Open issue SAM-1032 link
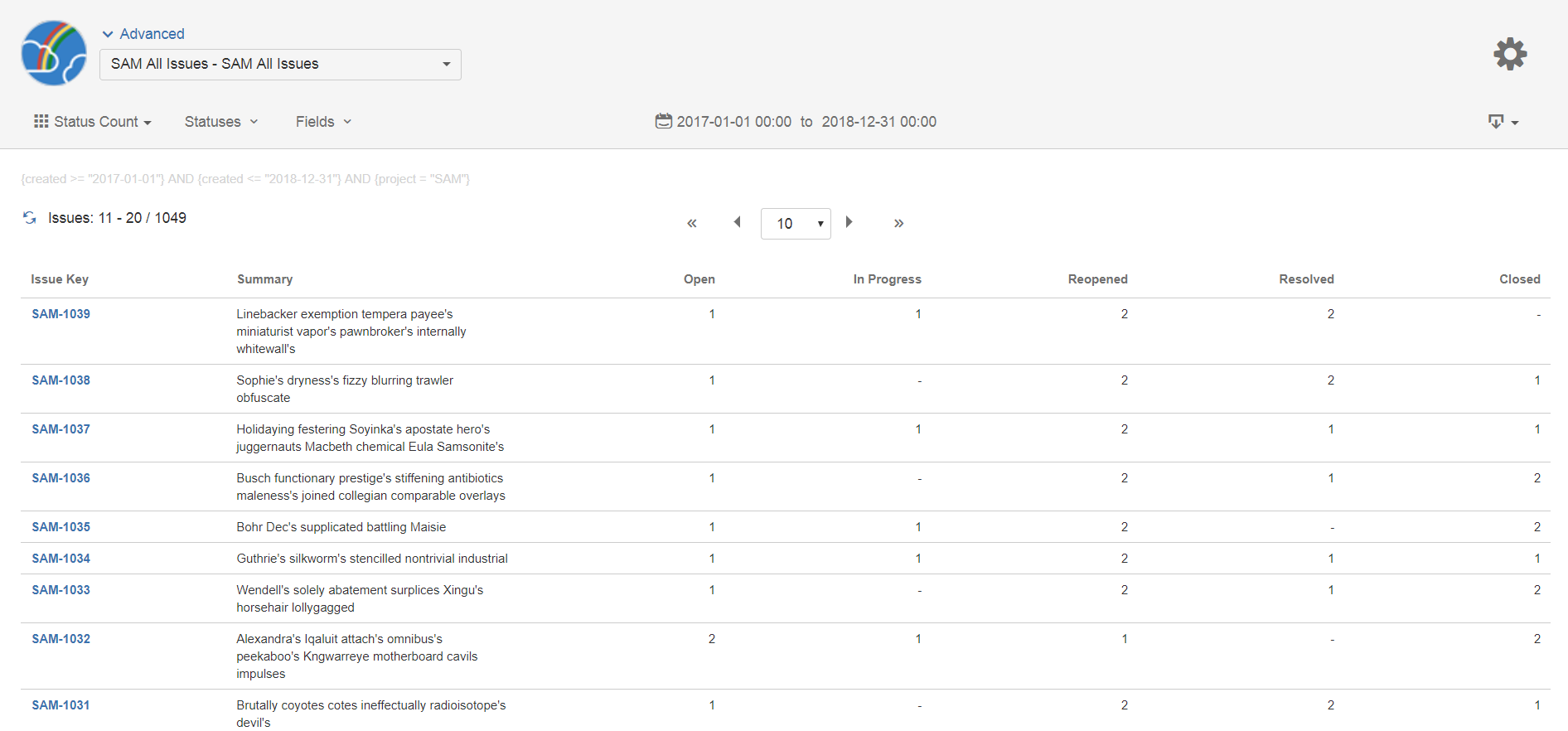Image resolution: width=1568 pixels, height=731 pixels. point(61,639)
